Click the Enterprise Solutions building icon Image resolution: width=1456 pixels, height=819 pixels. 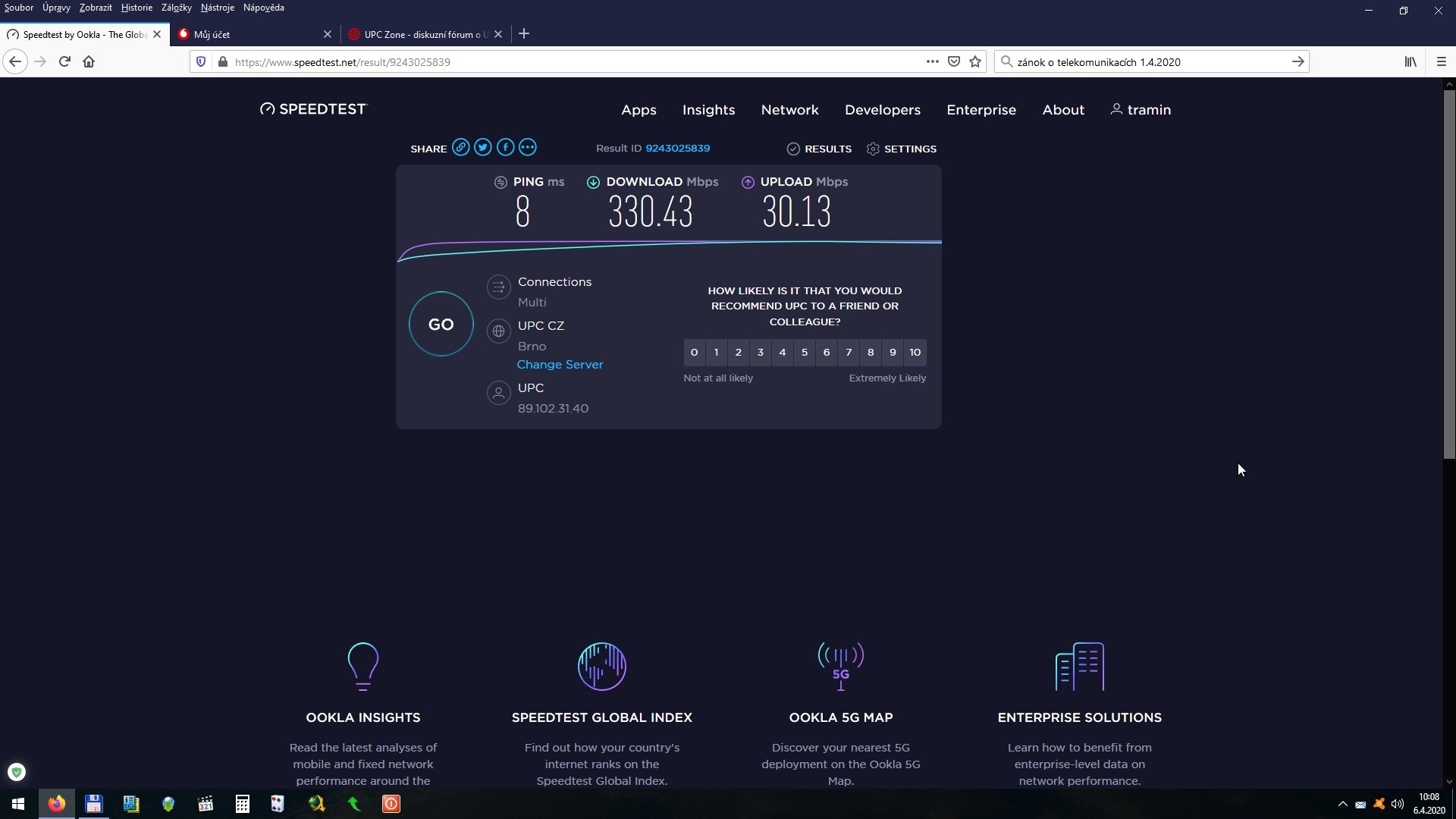click(1079, 666)
